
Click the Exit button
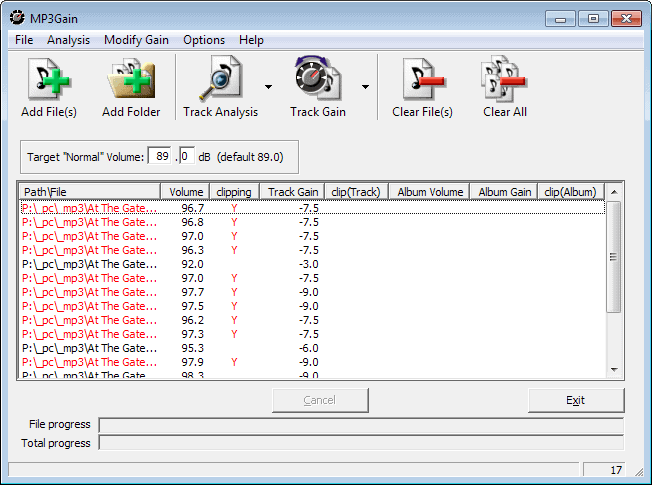click(x=576, y=400)
